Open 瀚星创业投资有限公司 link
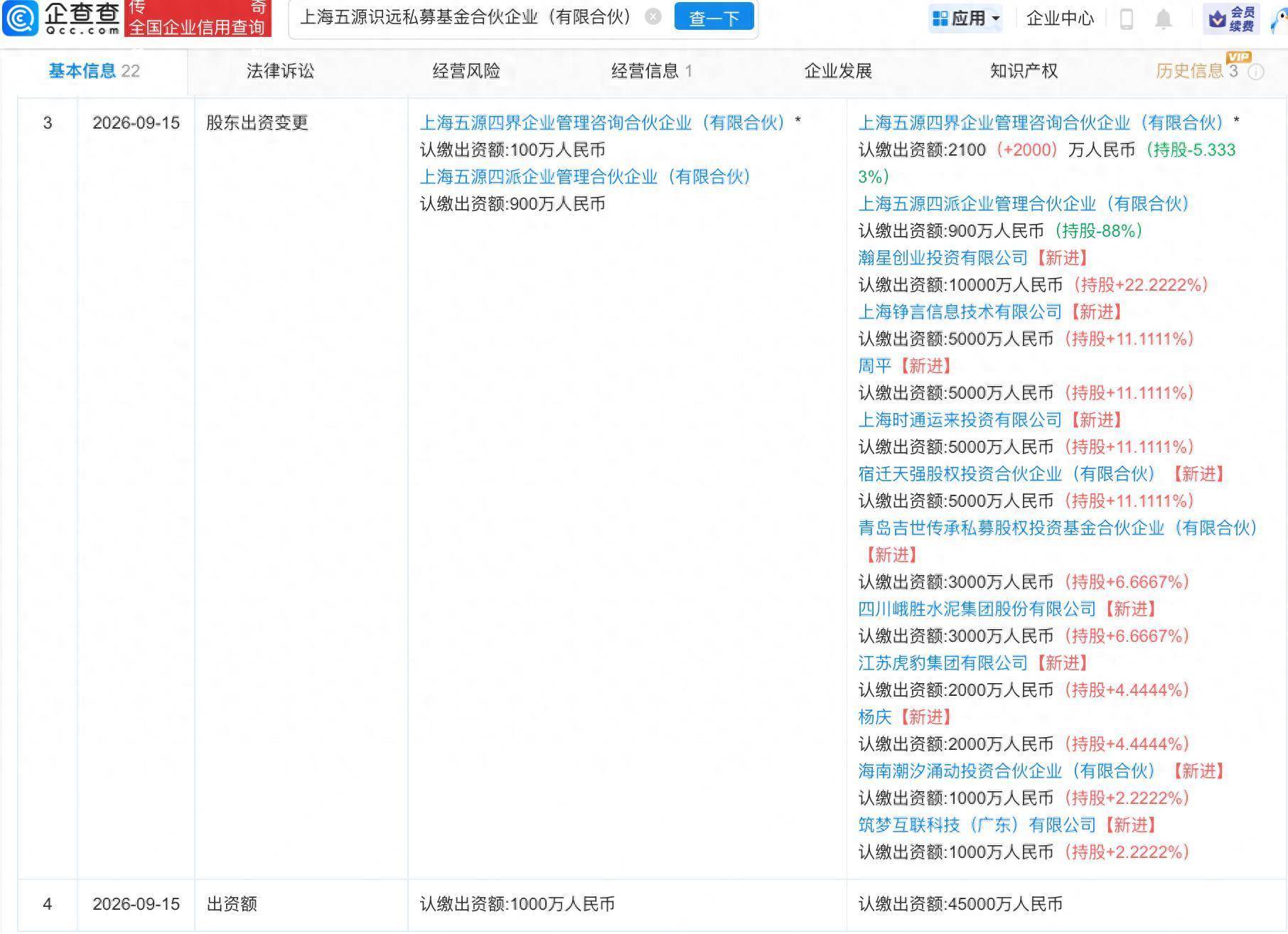This screenshot has width=1288, height=934. (943, 258)
